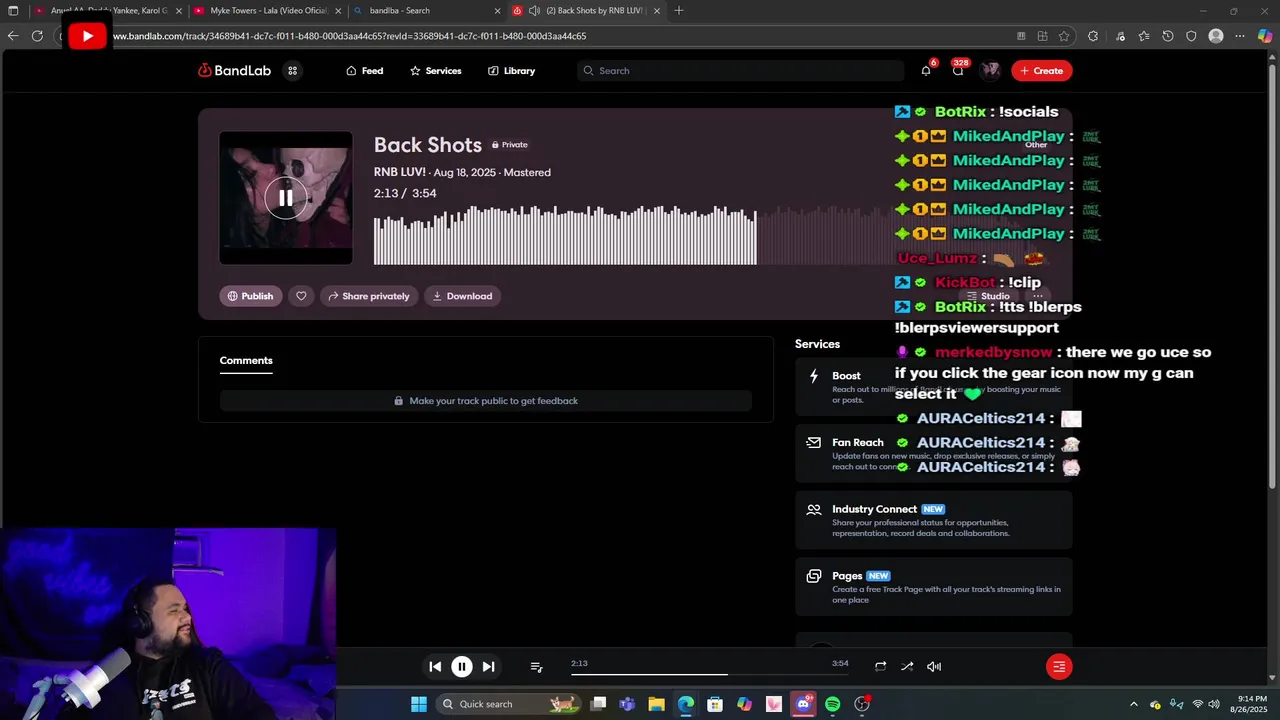Skip to next track in player bar

488,667
